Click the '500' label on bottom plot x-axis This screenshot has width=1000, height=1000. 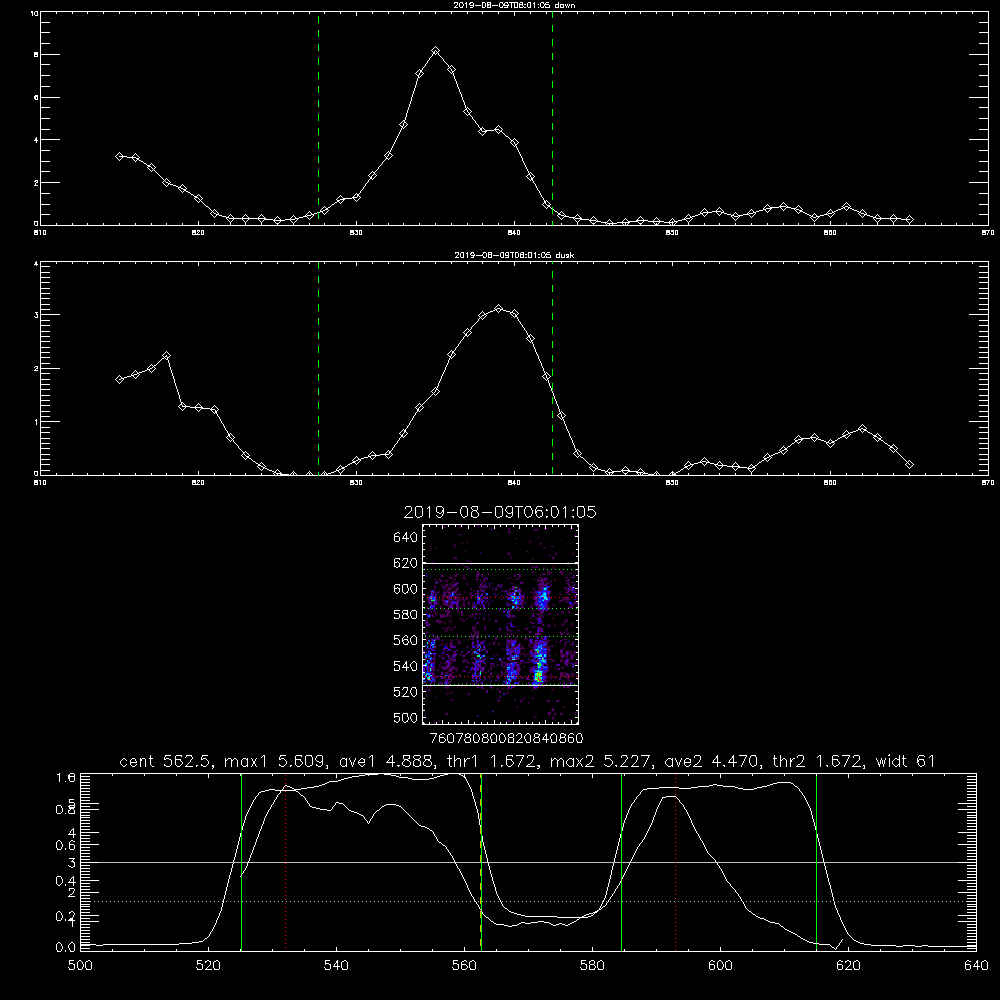(80, 966)
